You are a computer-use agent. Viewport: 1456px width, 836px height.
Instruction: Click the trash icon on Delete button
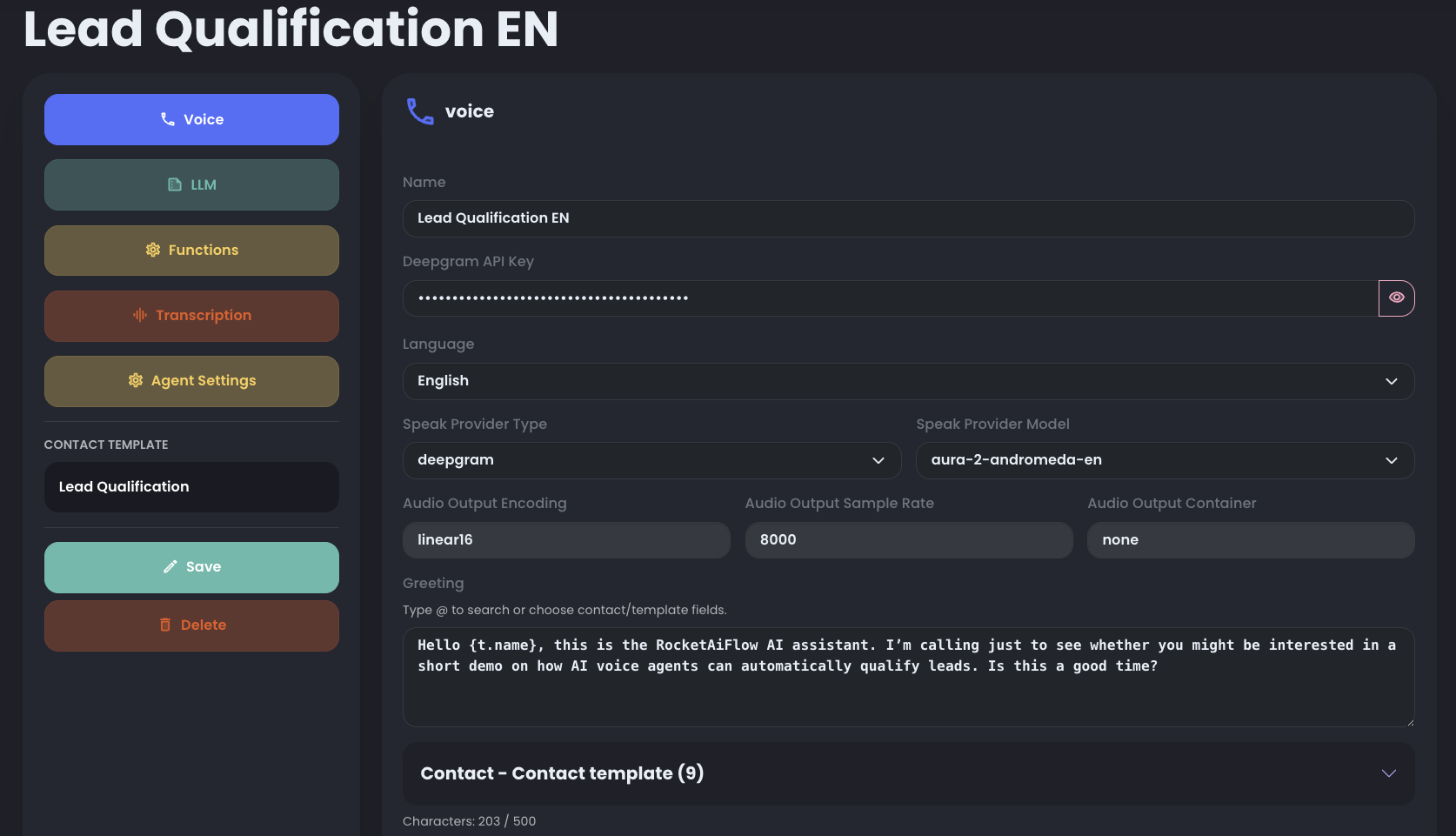tap(165, 625)
